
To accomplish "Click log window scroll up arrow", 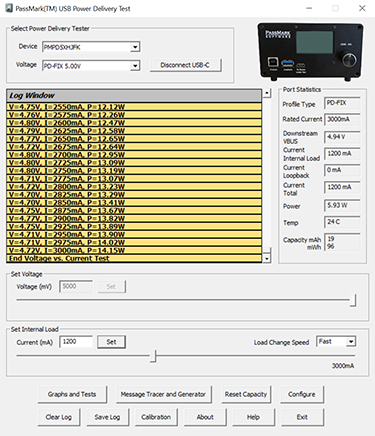I will tap(267, 93).
